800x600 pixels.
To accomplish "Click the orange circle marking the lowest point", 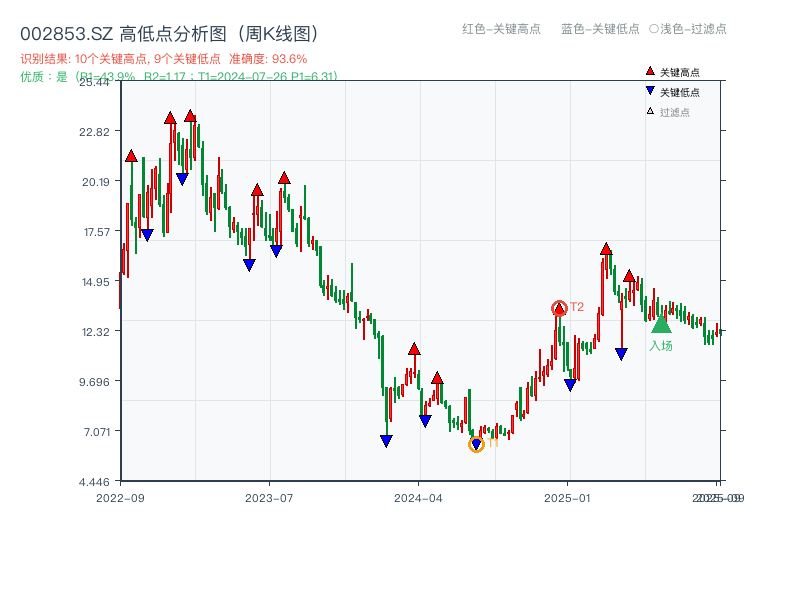I will point(477,443).
